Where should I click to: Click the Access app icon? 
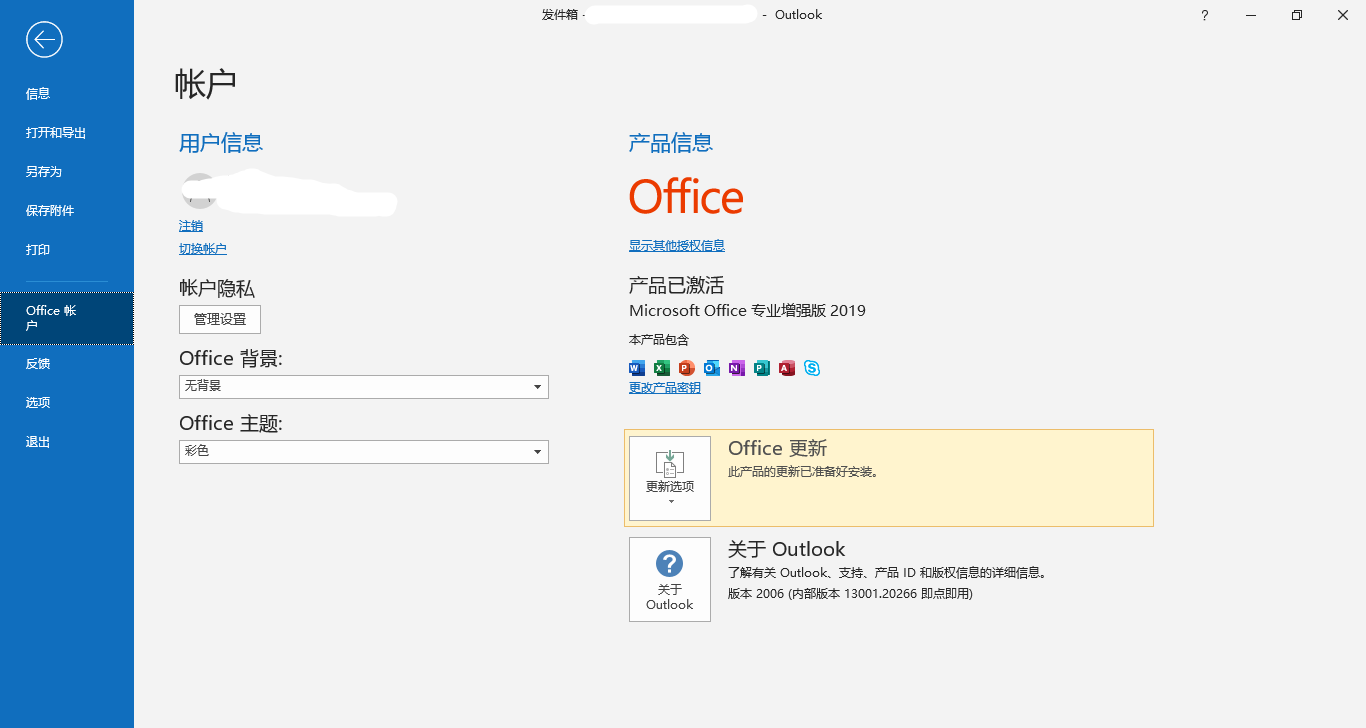(787, 368)
